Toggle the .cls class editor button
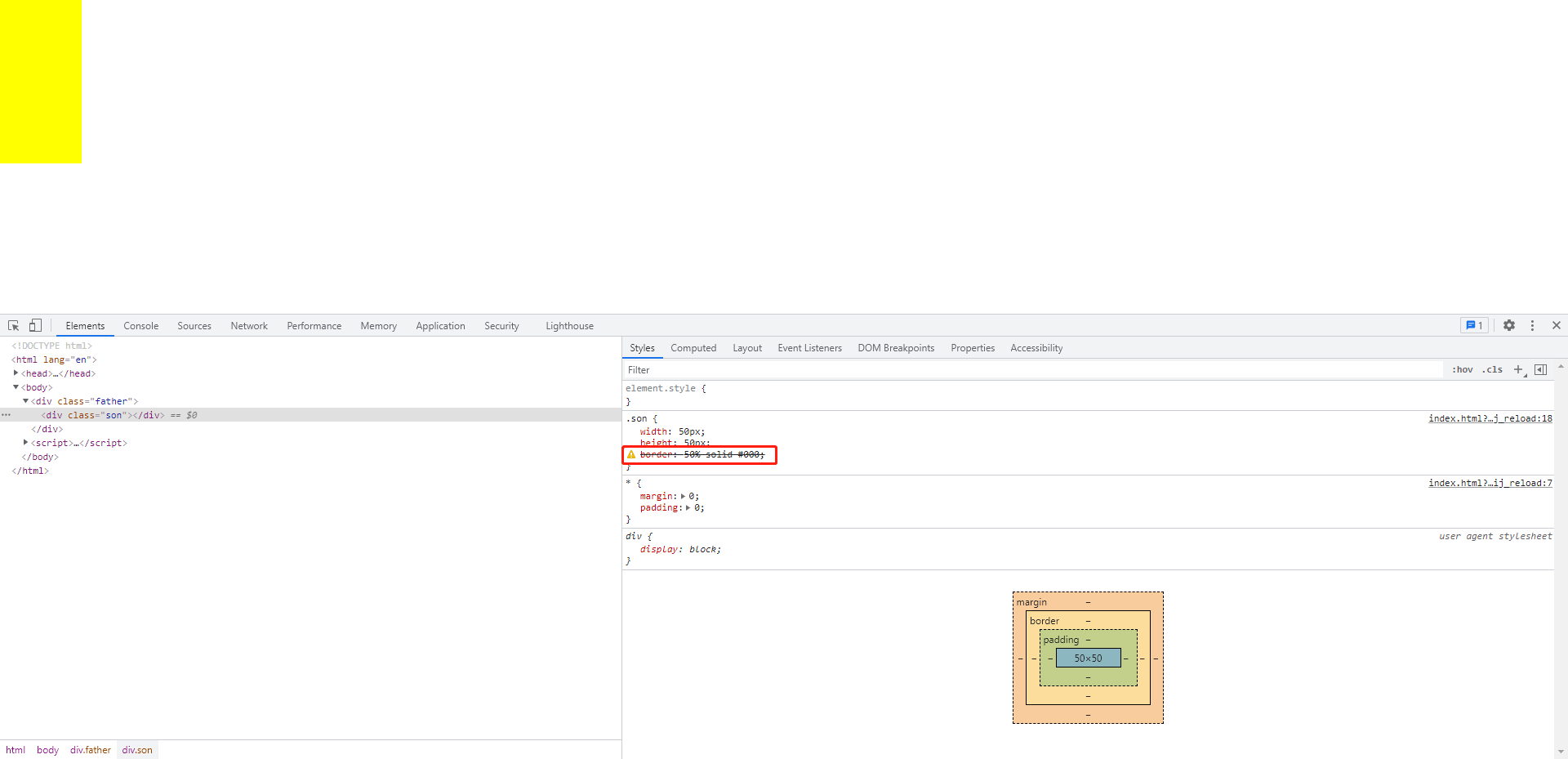This screenshot has width=1568, height=759. [1493, 370]
